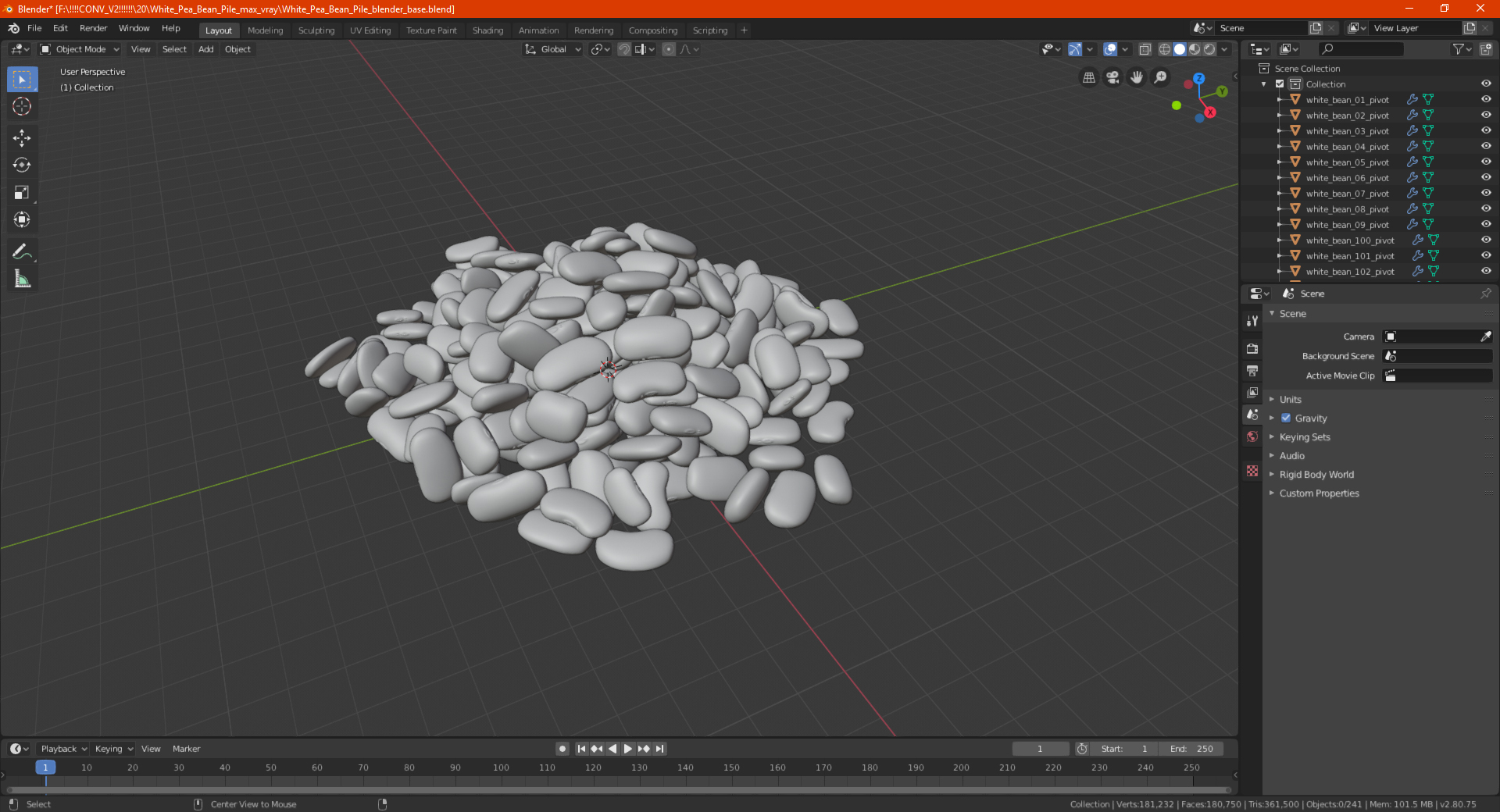Jump to the timeline end frame
Image resolution: width=1500 pixels, height=812 pixels.
pyautogui.click(x=660, y=749)
